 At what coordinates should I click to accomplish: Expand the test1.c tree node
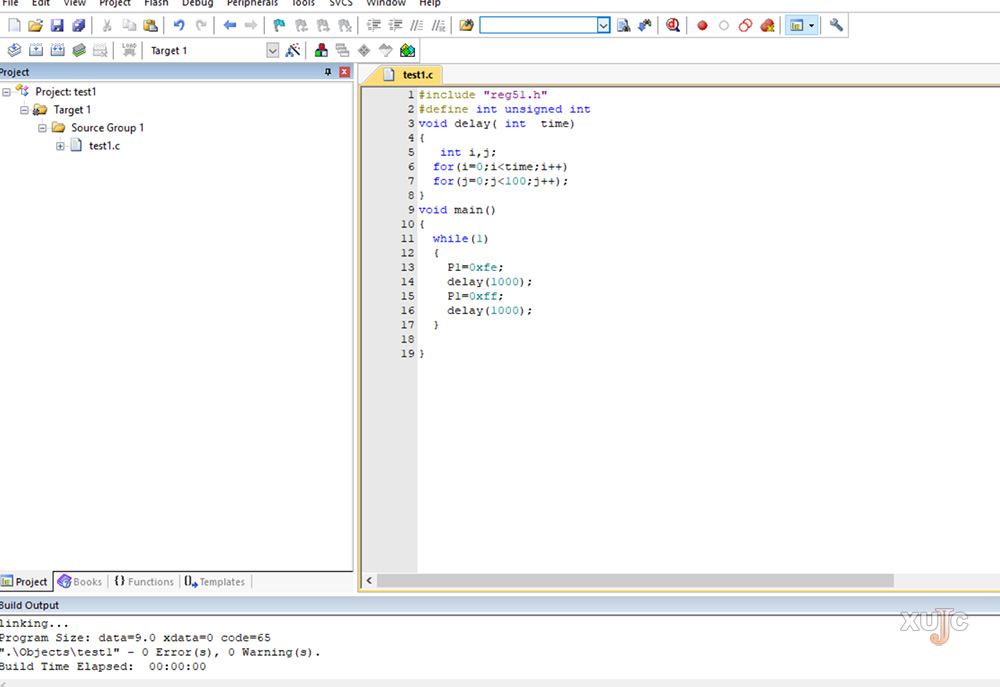[x=61, y=146]
